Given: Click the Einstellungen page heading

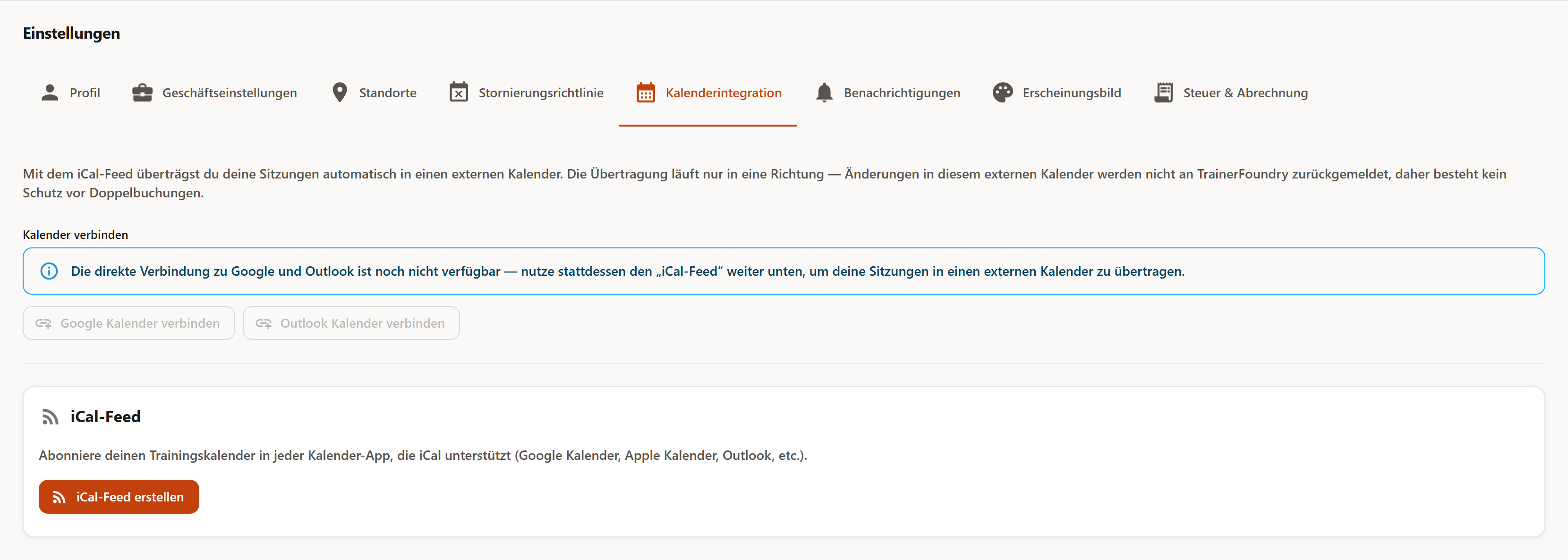Looking at the screenshot, I should (x=71, y=34).
